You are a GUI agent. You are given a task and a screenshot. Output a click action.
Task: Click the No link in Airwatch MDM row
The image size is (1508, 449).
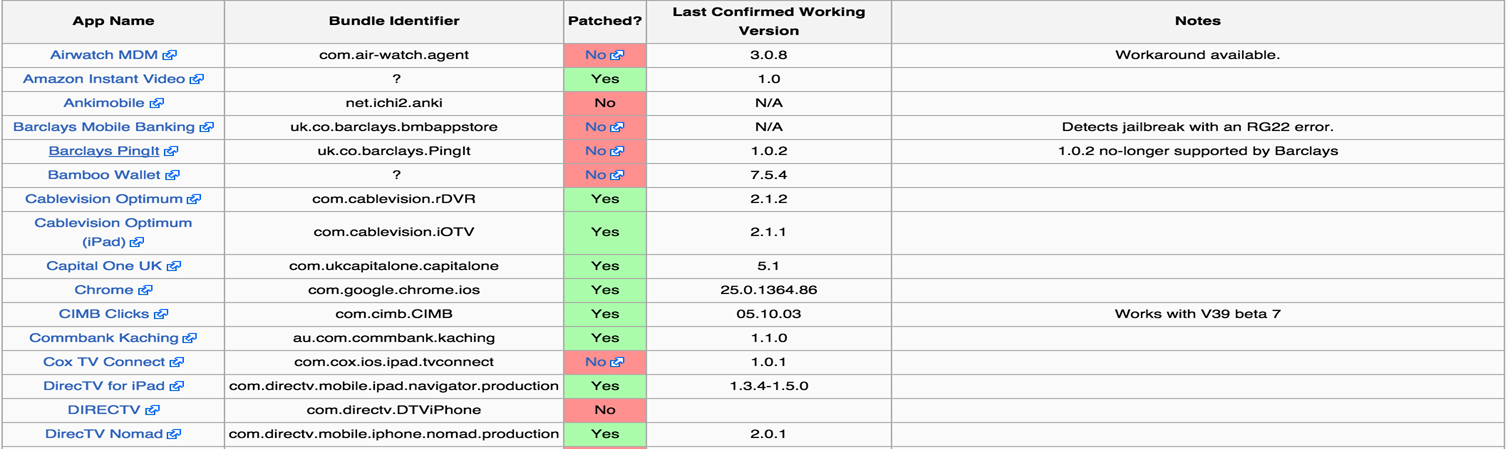pos(595,55)
